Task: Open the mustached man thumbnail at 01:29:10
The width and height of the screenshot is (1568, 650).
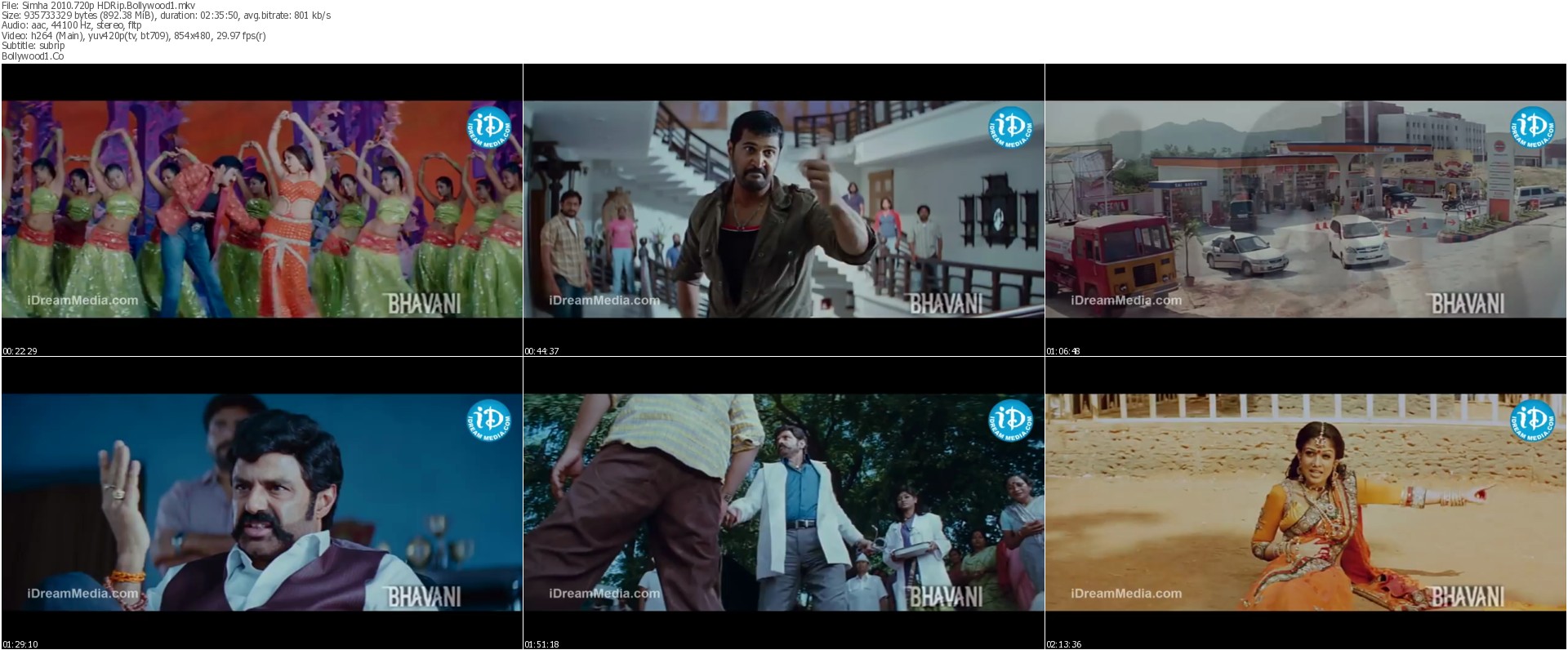Action: pyautogui.click(x=262, y=503)
